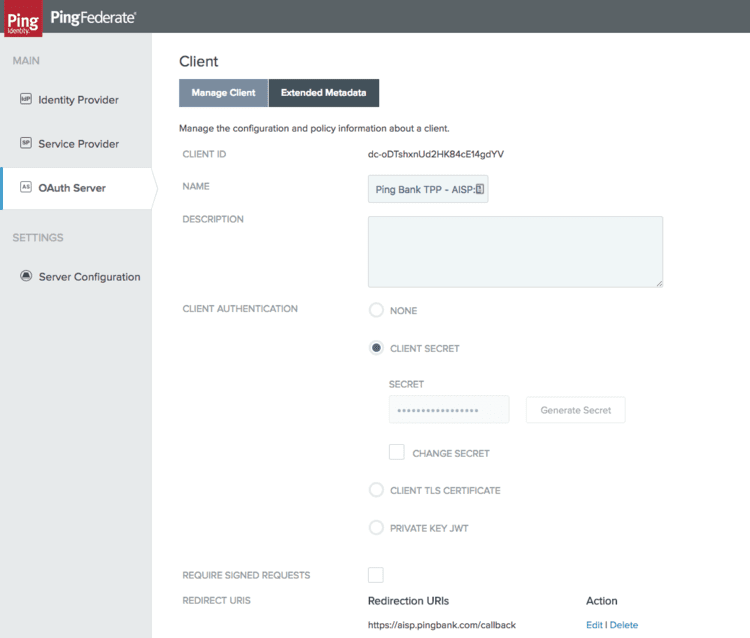Click the Server Configuration sidebar icon
This screenshot has height=638, width=750.
[x=26, y=276]
